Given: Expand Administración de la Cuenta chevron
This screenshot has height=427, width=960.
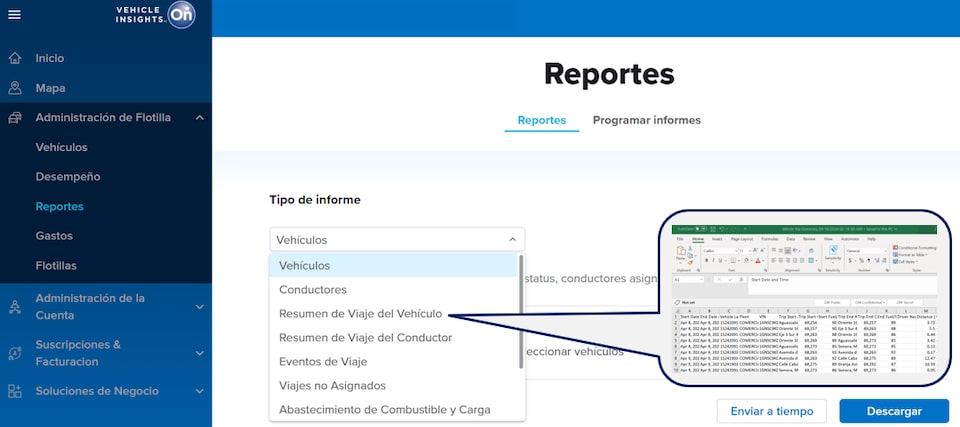Looking at the screenshot, I should 200,306.
